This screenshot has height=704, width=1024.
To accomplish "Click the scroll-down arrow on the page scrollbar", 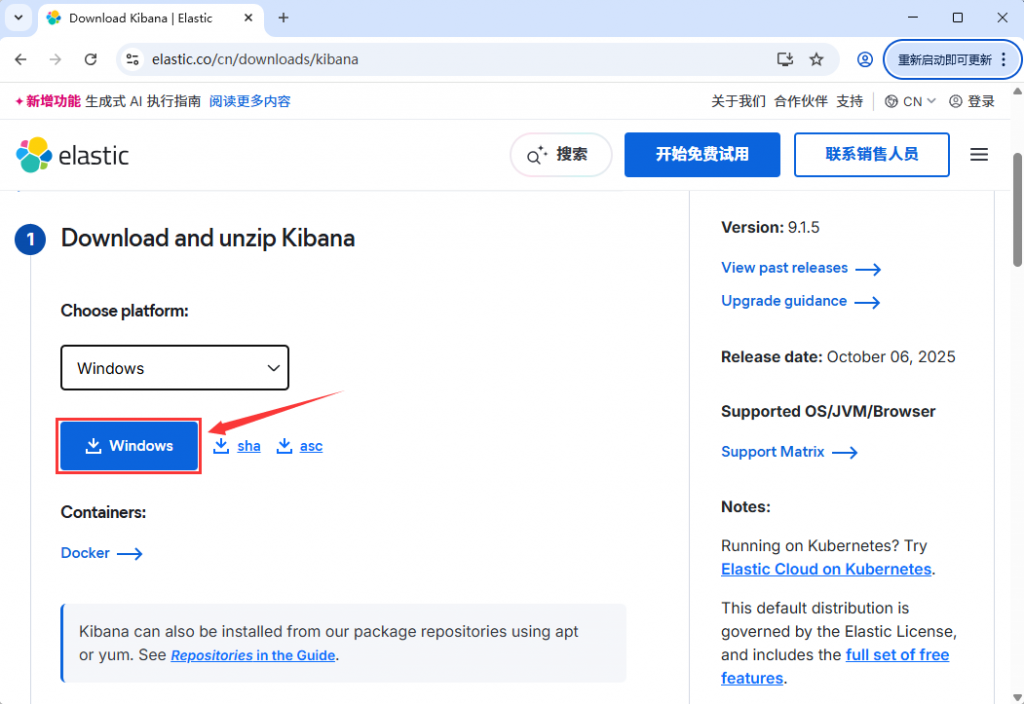I will pos(1015,695).
